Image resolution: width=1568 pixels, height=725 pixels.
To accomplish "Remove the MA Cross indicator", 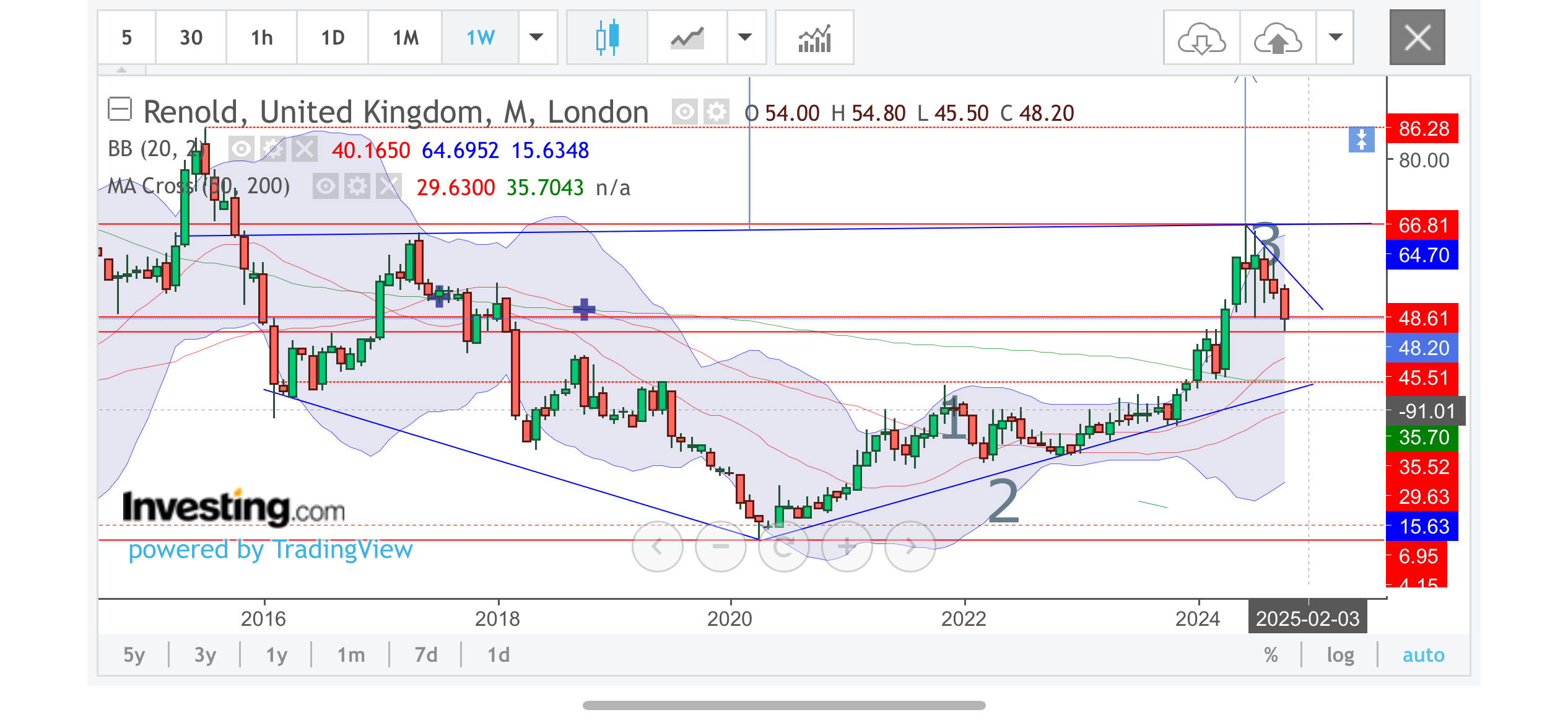I will pyautogui.click(x=389, y=187).
